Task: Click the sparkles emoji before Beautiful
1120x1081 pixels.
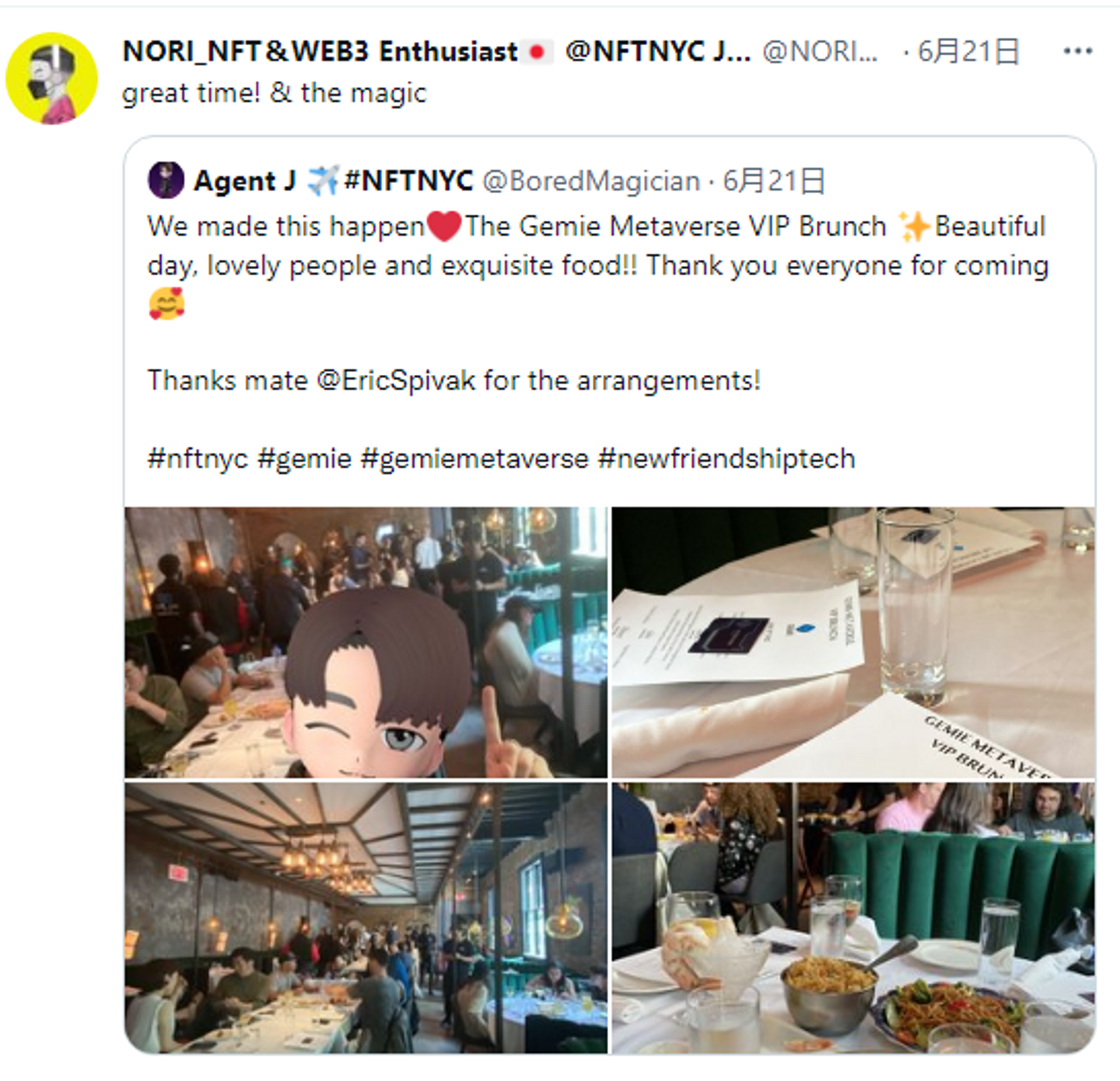Action: pyautogui.click(x=914, y=226)
